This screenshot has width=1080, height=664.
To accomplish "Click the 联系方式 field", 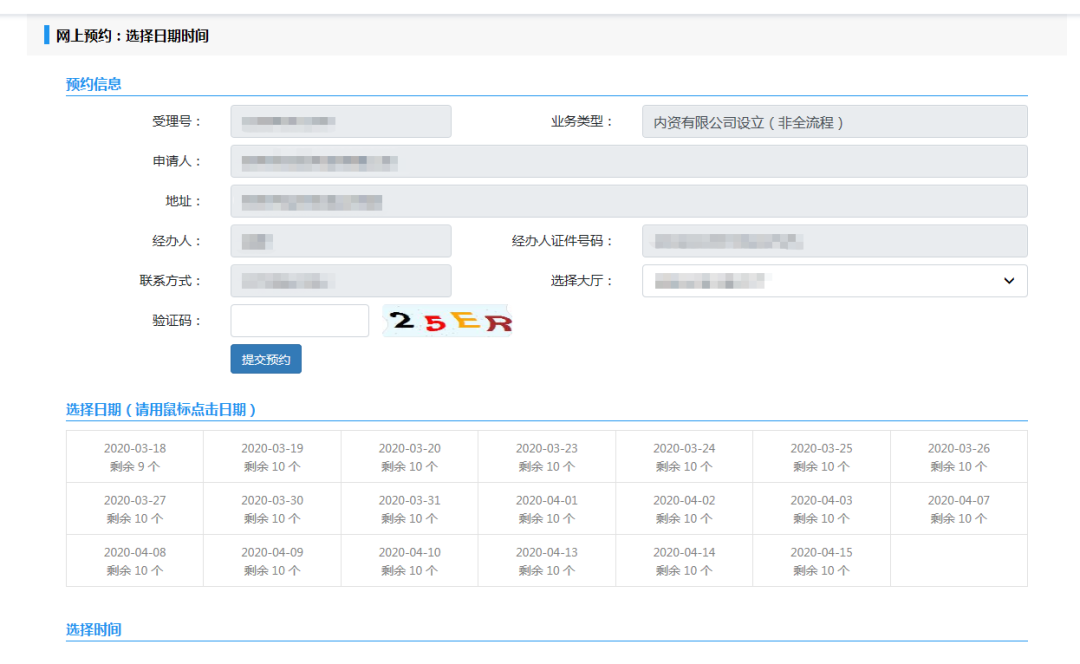I will click(x=341, y=281).
